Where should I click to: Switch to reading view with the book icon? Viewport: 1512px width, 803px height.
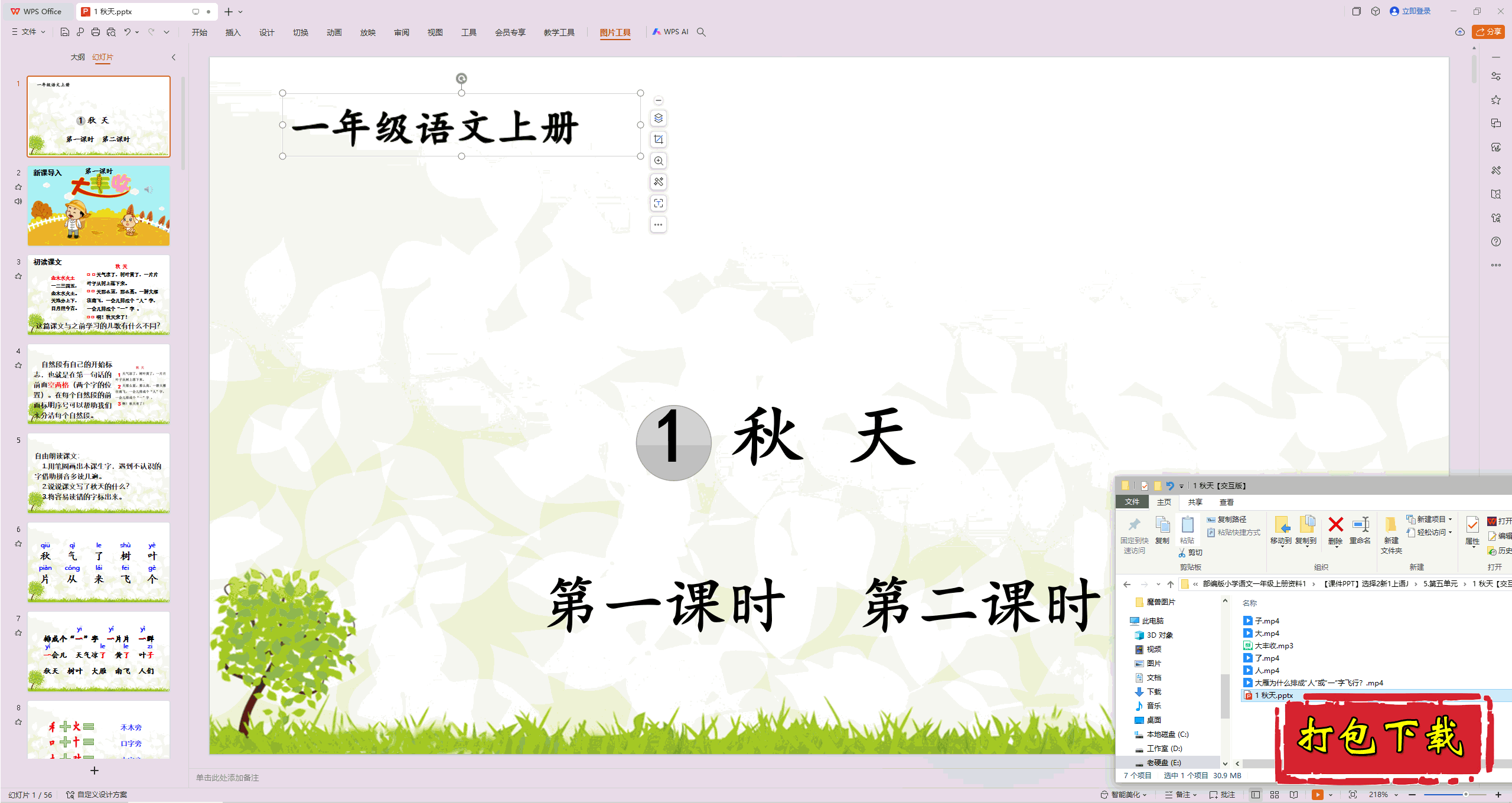coord(1293,795)
